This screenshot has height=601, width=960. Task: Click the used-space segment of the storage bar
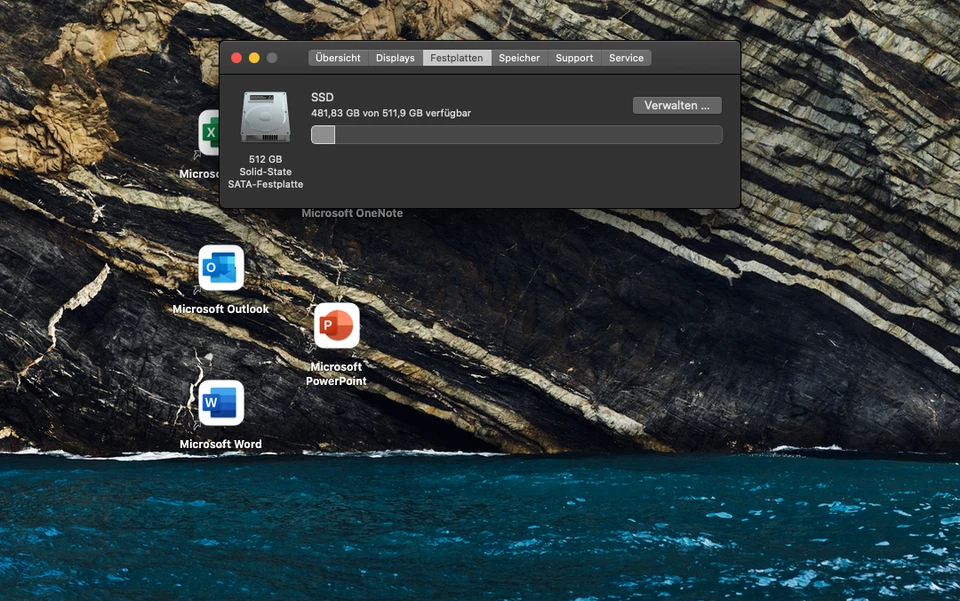coord(323,135)
